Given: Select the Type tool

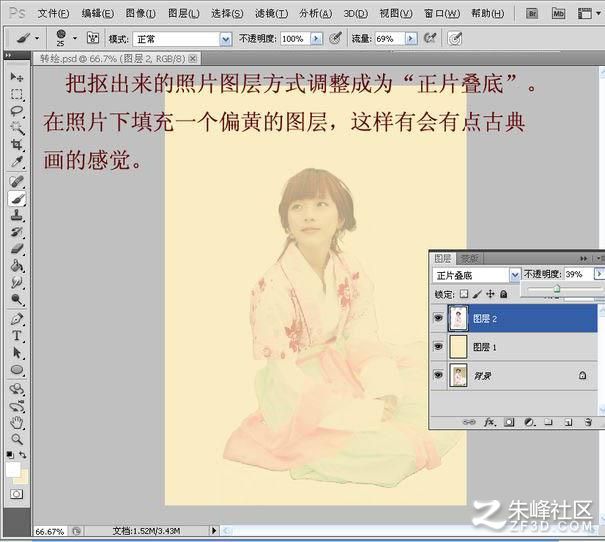Looking at the screenshot, I should coord(17,336).
